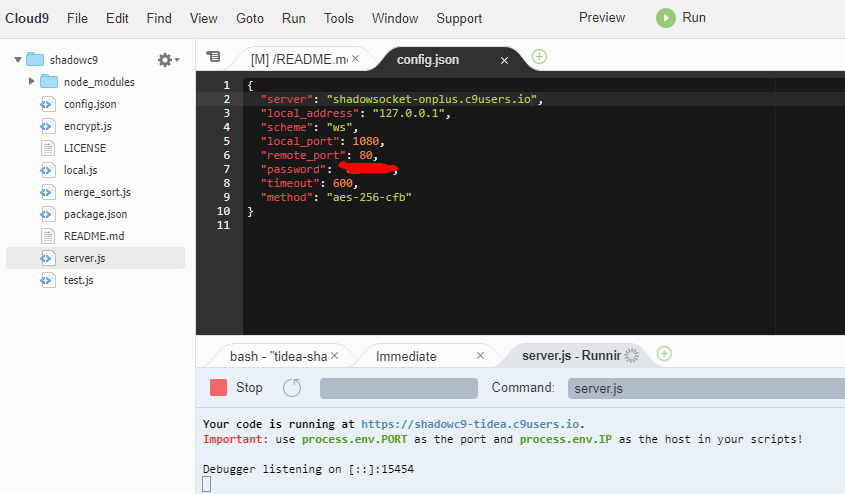Open config.json from the file tree
The image size is (845, 494).
[x=90, y=104]
